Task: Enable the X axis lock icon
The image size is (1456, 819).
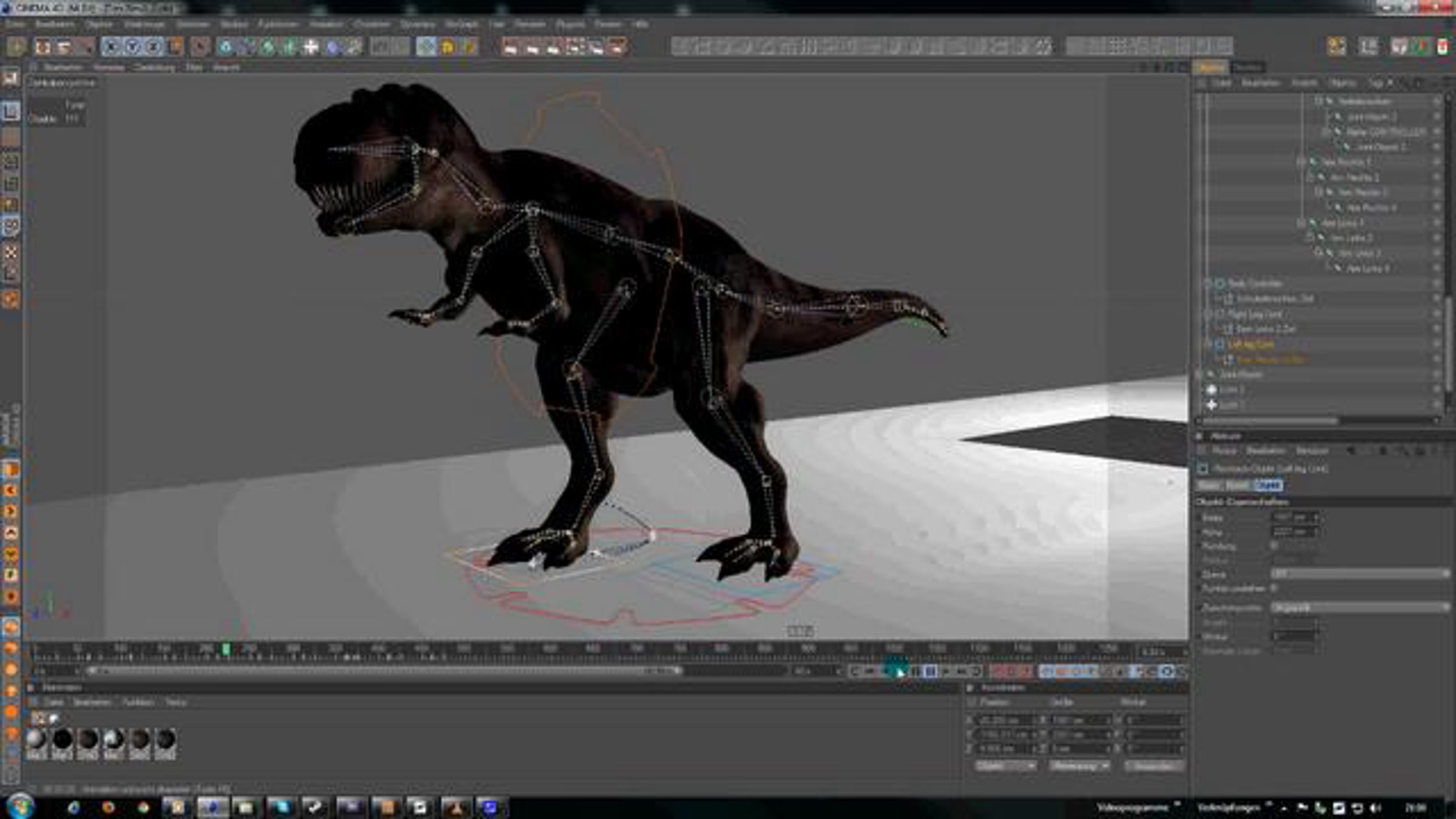Action: (112, 47)
